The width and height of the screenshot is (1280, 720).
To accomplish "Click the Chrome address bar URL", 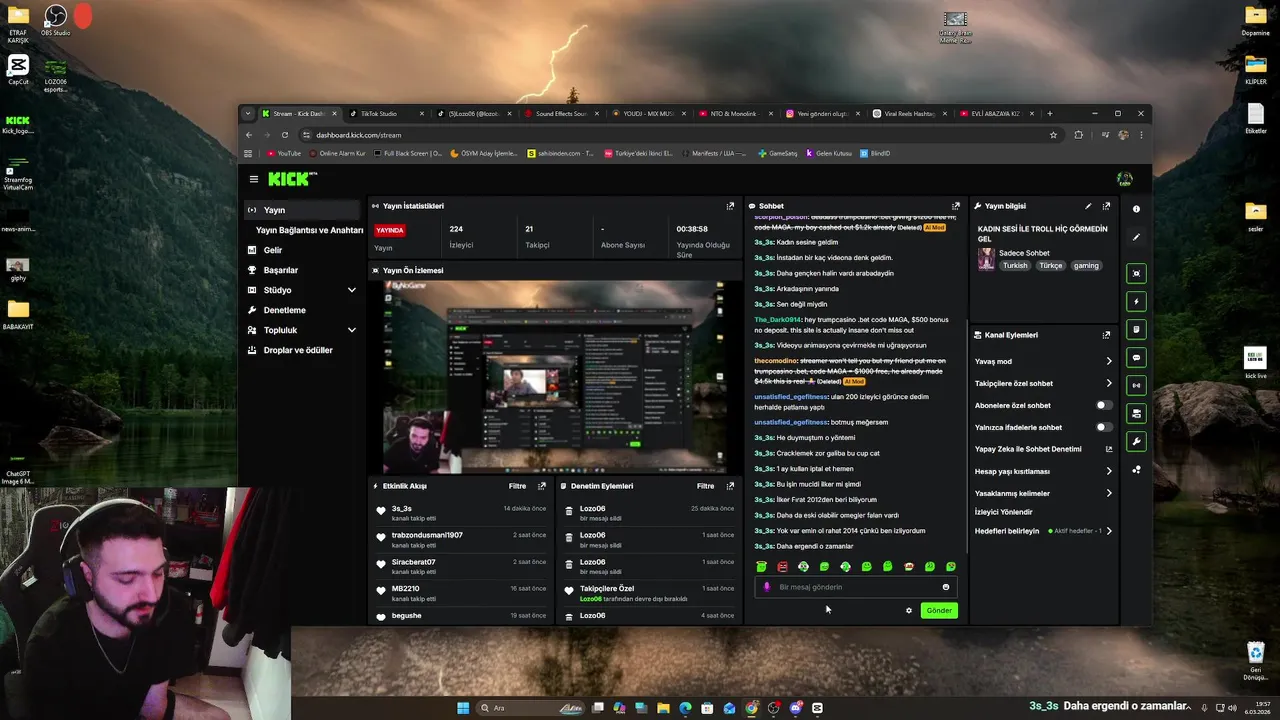I will pyautogui.click(x=359, y=135).
